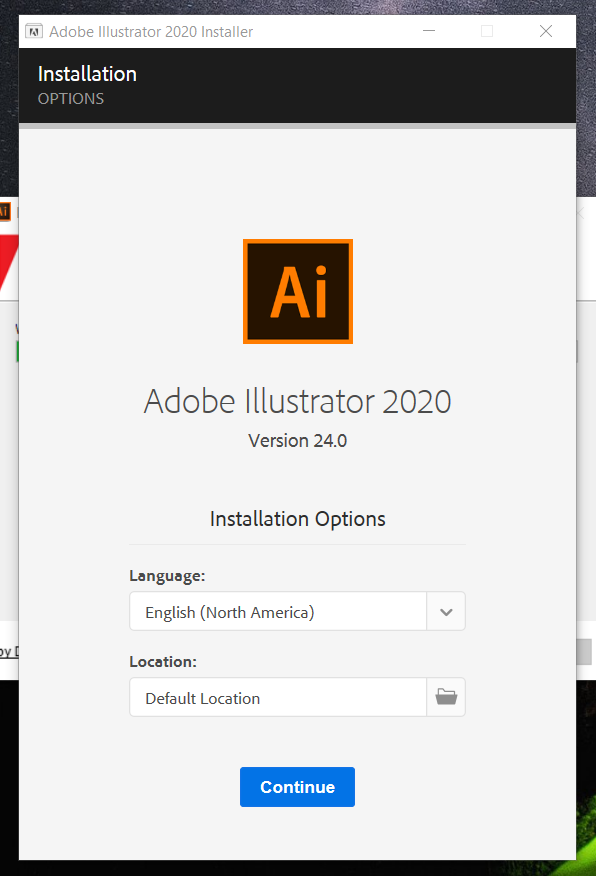The height and width of the screenshot is (876, 596).
Task: Click the Adobe Illustrator Ai logo
Action: pyautogui.click(x=298, y=291)
